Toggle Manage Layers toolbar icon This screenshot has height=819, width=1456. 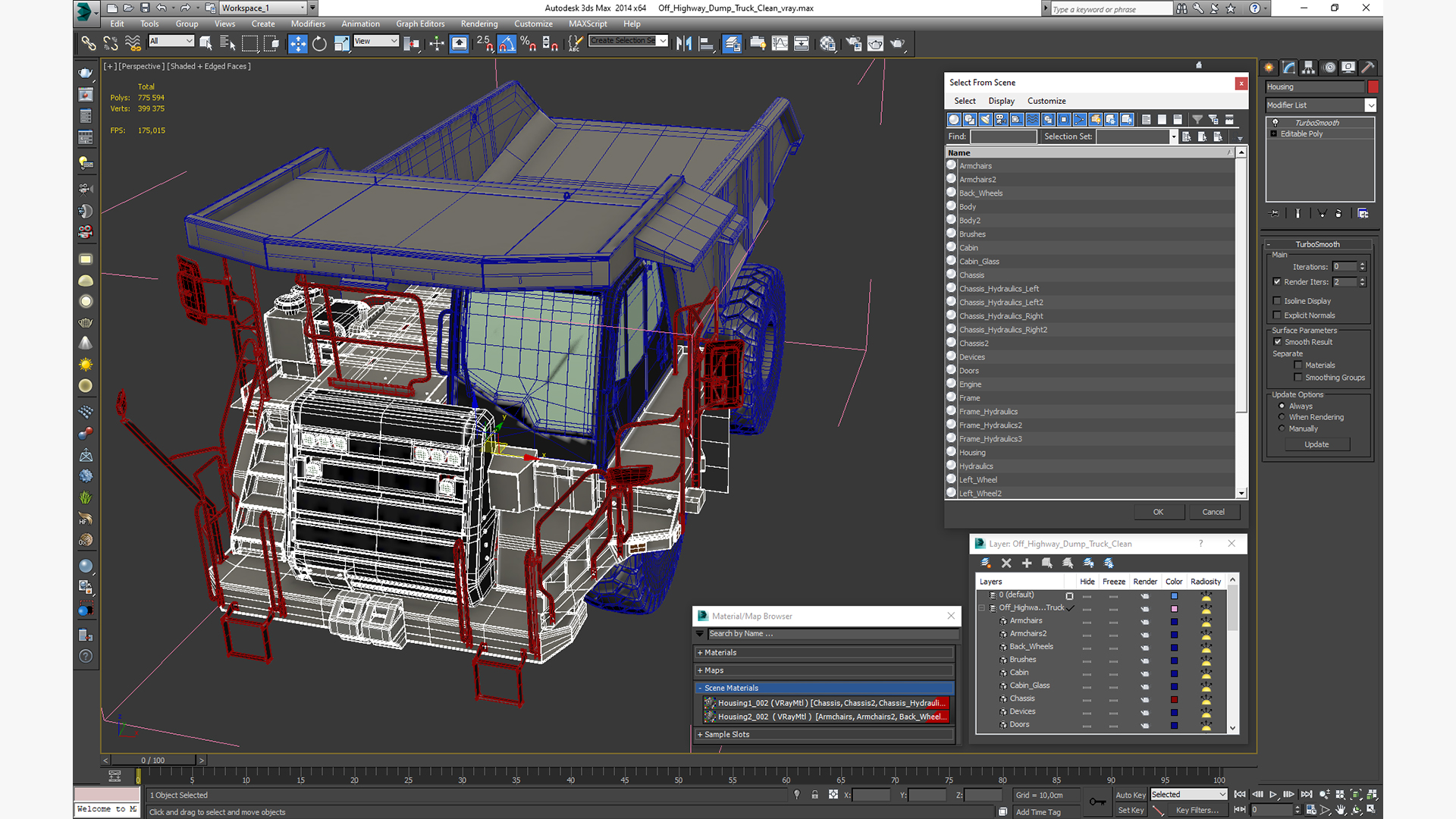[732, 44]
